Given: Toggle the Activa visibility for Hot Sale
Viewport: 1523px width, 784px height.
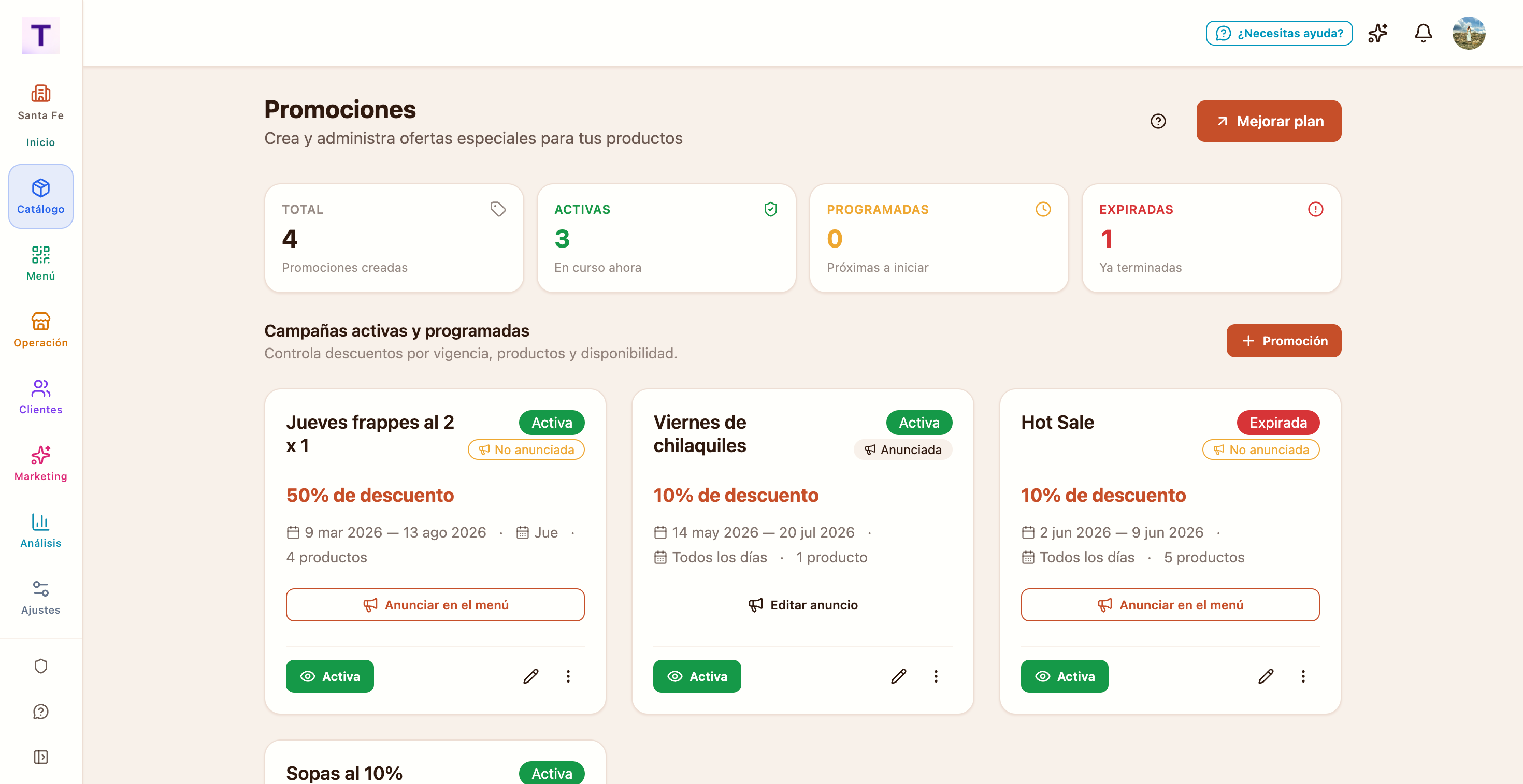Looking at the screenshot, I should 1065,676.
